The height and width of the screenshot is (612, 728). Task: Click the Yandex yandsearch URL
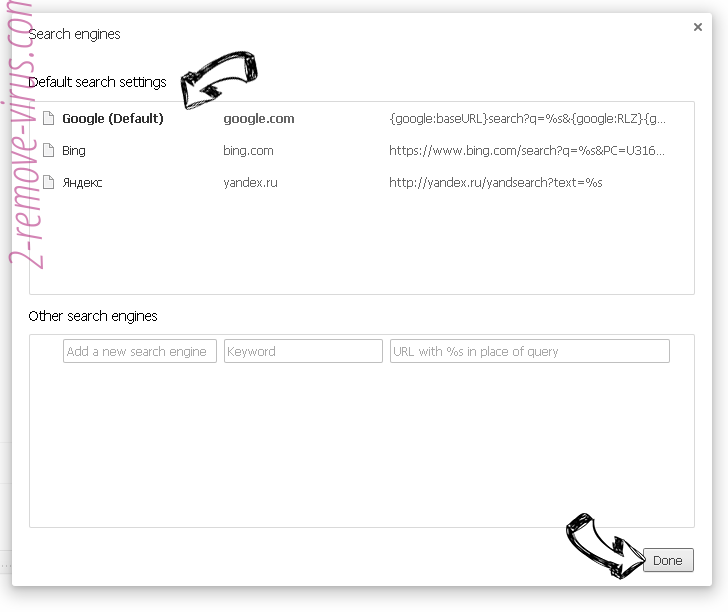(496, 183)
